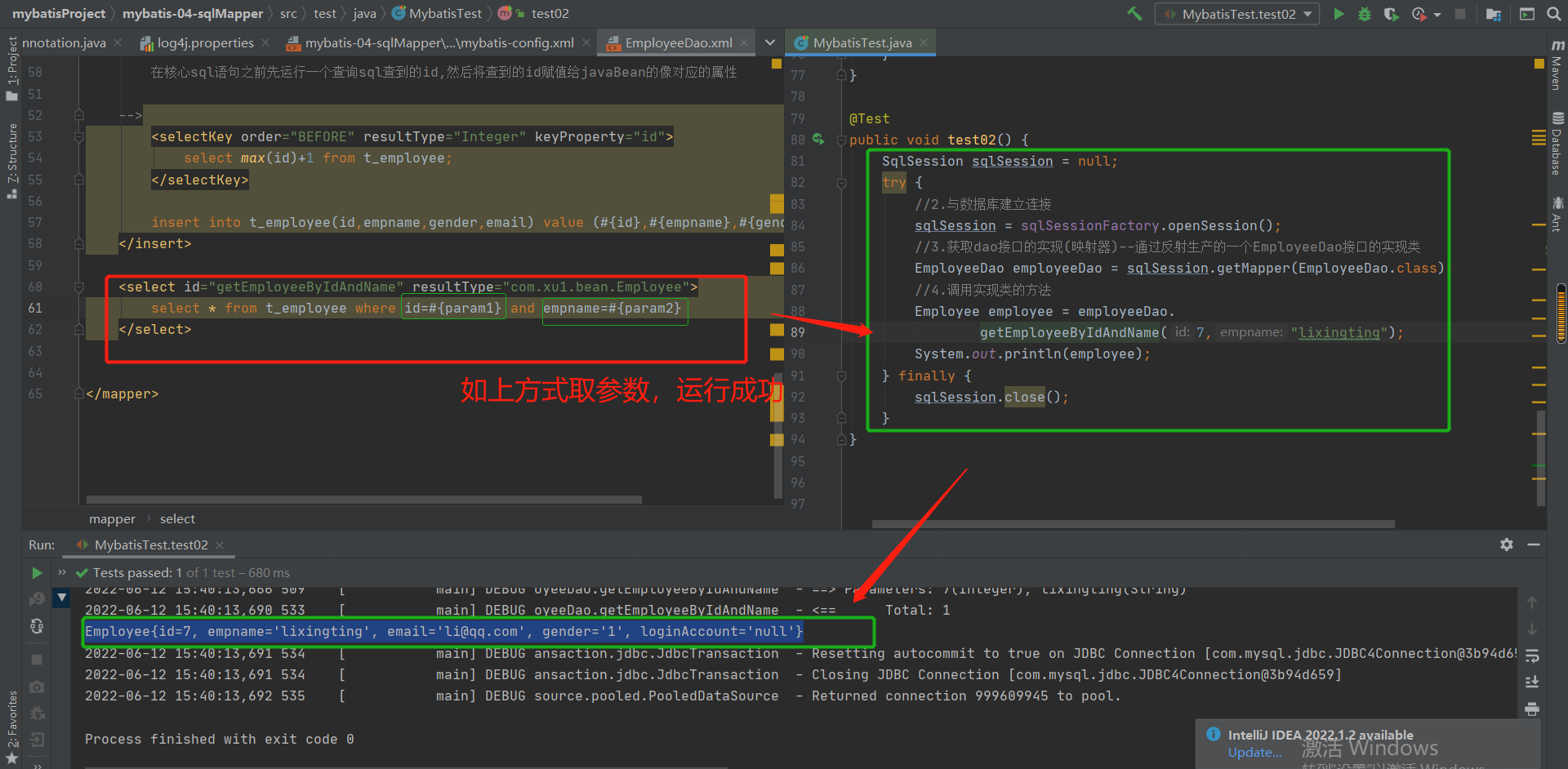Close the EmployeeDao.xml tab
The image size is (1568, 769).
coord(744,43)
